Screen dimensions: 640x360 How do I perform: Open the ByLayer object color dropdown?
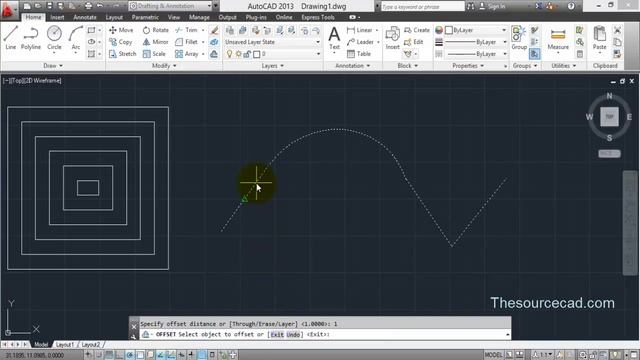coord(476,30)
